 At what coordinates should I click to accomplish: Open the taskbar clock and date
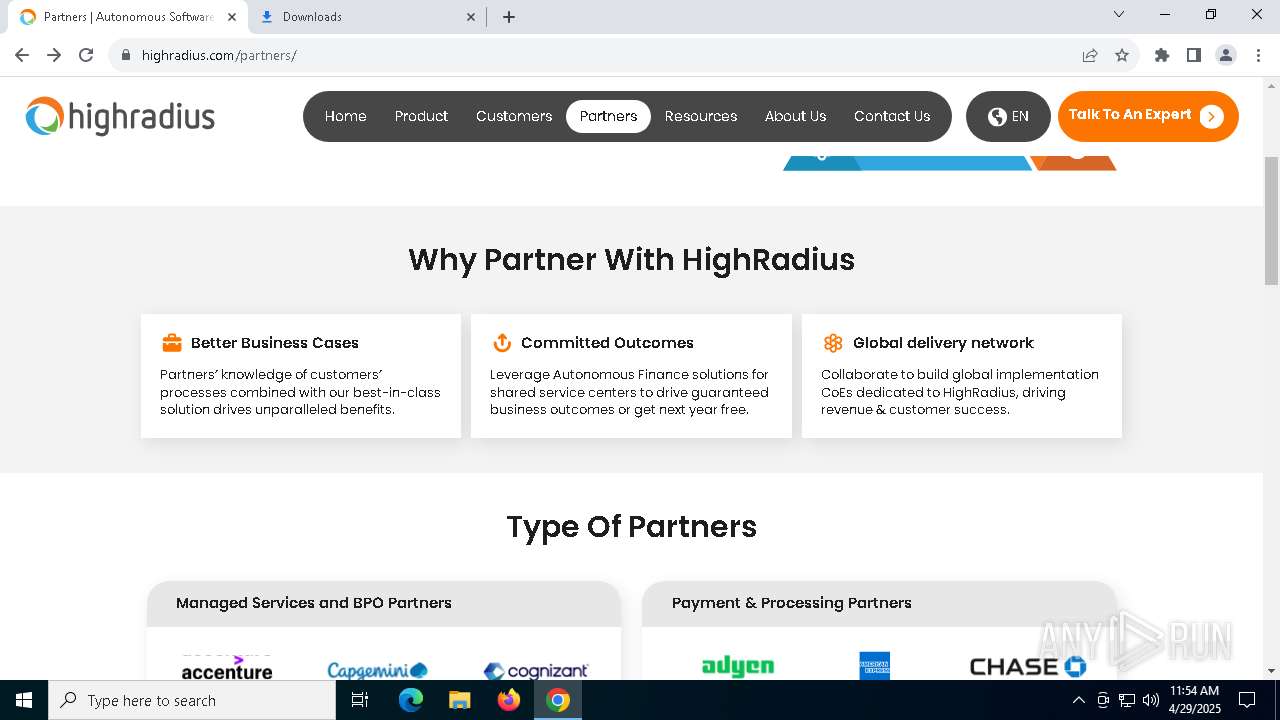coord(1194,700)
